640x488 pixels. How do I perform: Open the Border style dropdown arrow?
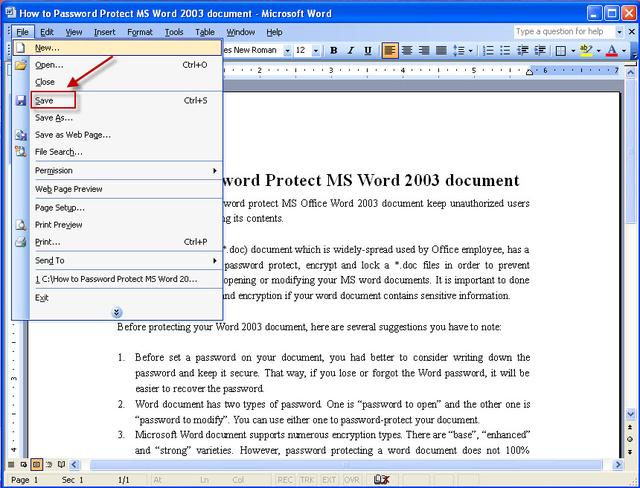(x=573, y=51)
